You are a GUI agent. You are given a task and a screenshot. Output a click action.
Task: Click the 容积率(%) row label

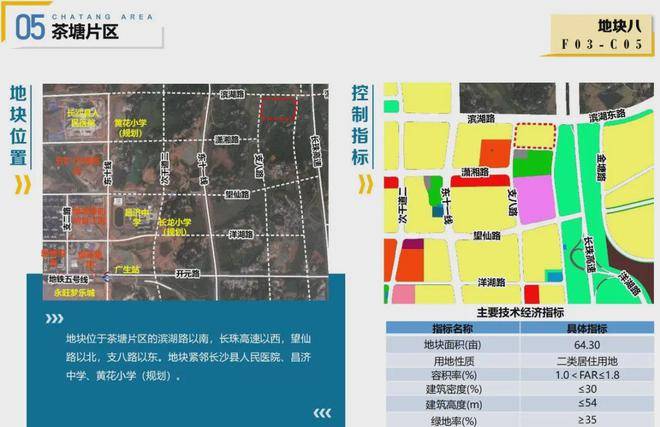tap(454, 375)
